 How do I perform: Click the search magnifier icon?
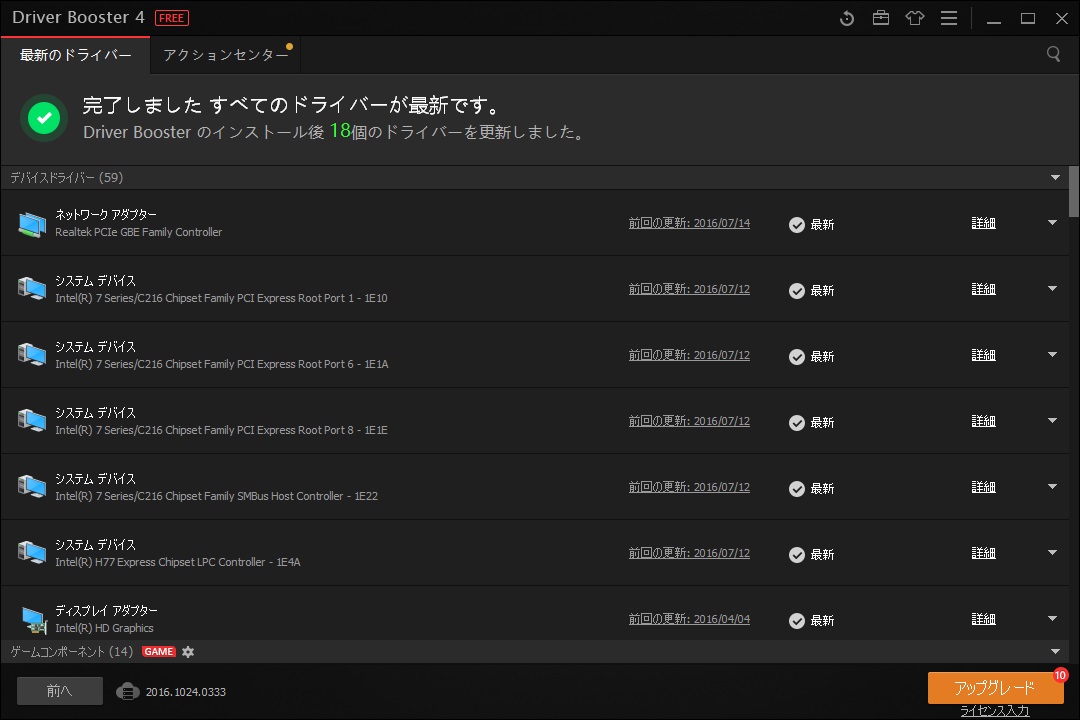1053,55
